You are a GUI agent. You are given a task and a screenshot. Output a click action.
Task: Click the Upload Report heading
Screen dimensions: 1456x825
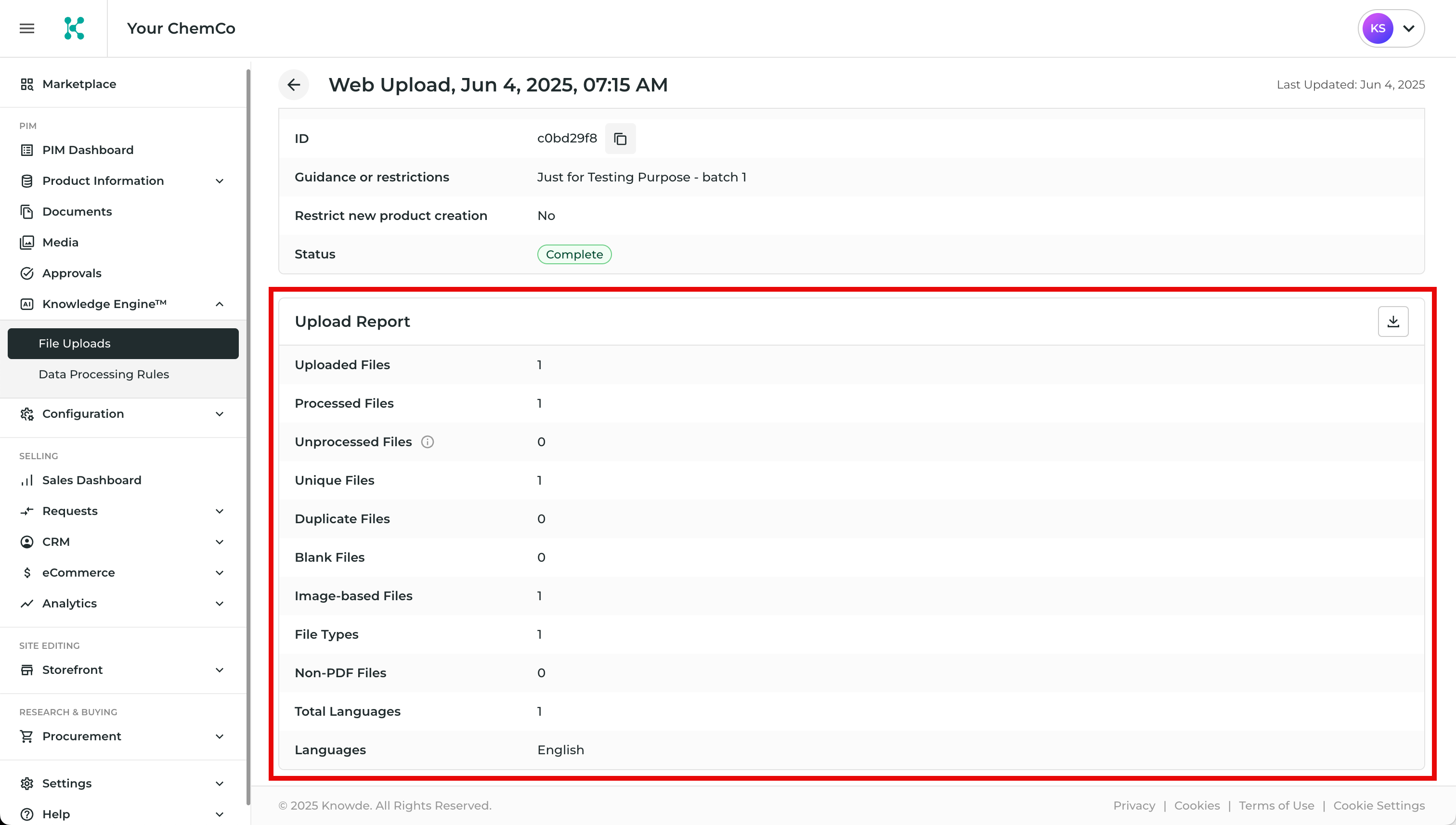(352, 322)
